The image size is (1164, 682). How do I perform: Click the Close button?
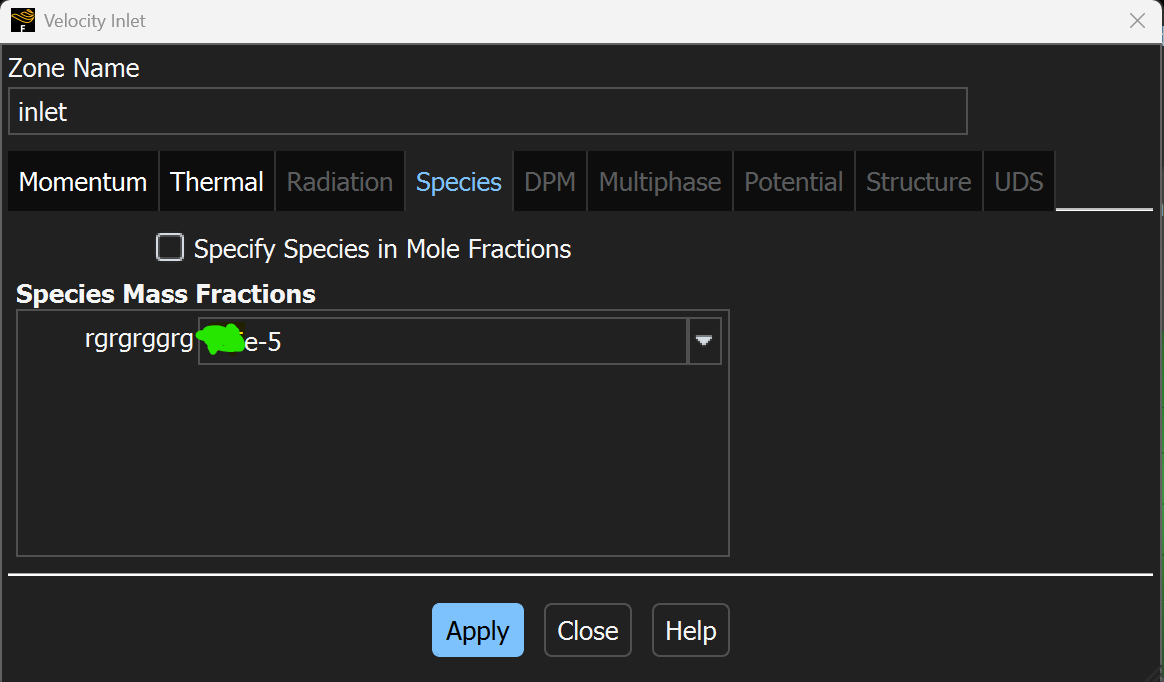(588, 631)
